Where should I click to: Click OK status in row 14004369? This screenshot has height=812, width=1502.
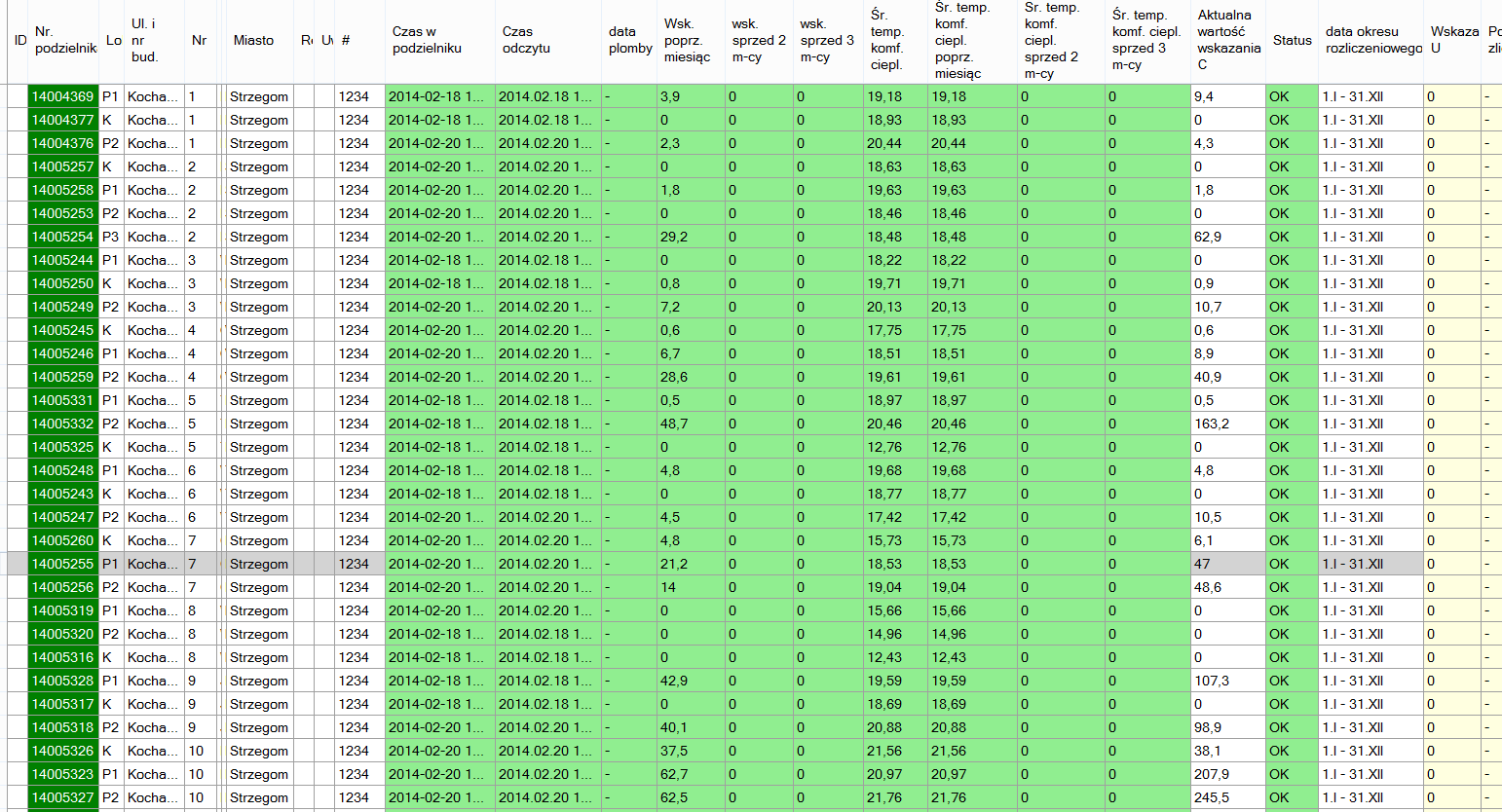pos(1292,96)
